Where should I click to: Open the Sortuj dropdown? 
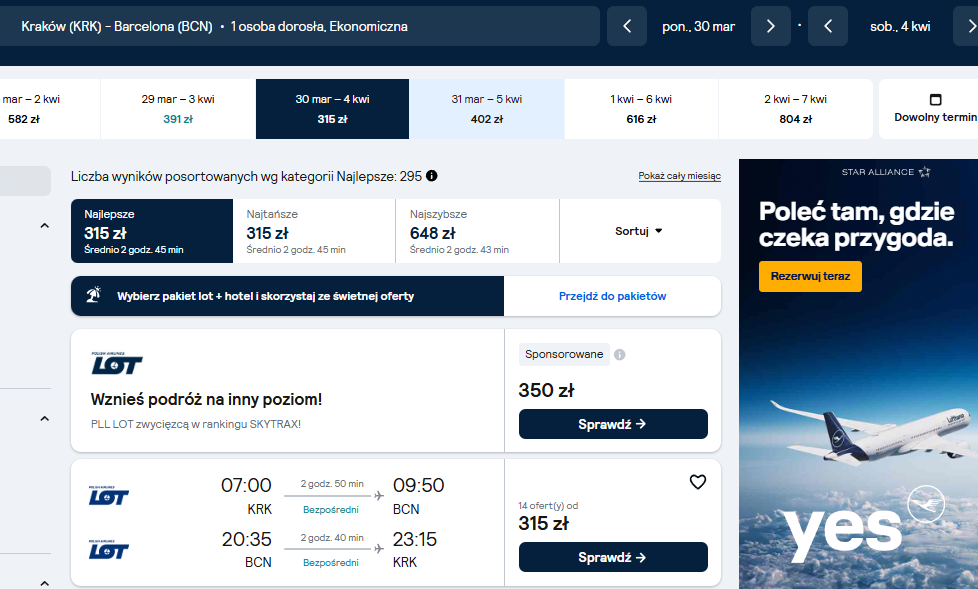pyautogui.click(x=640, y=231)
